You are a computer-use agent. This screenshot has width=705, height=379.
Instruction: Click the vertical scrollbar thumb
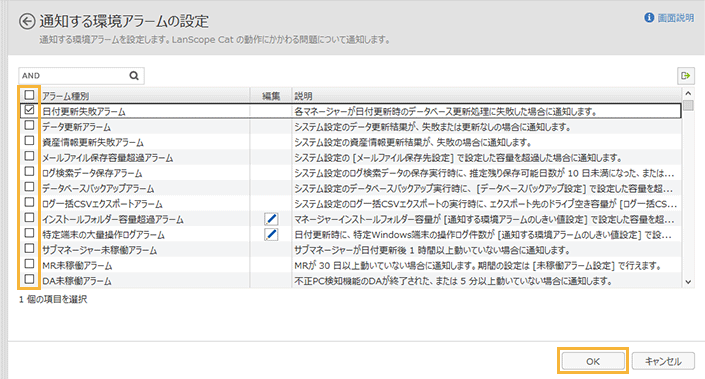[x=688, y=106]
